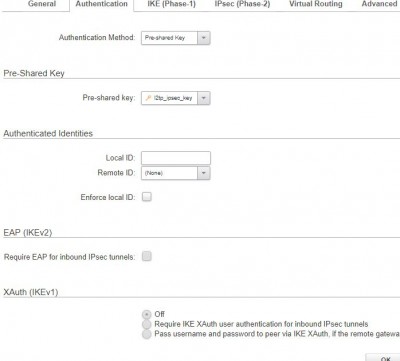400x361 pixels.
Task: Toggle Require EAP for inbound IPsec tunnels
Action: (x=147, y=256)
